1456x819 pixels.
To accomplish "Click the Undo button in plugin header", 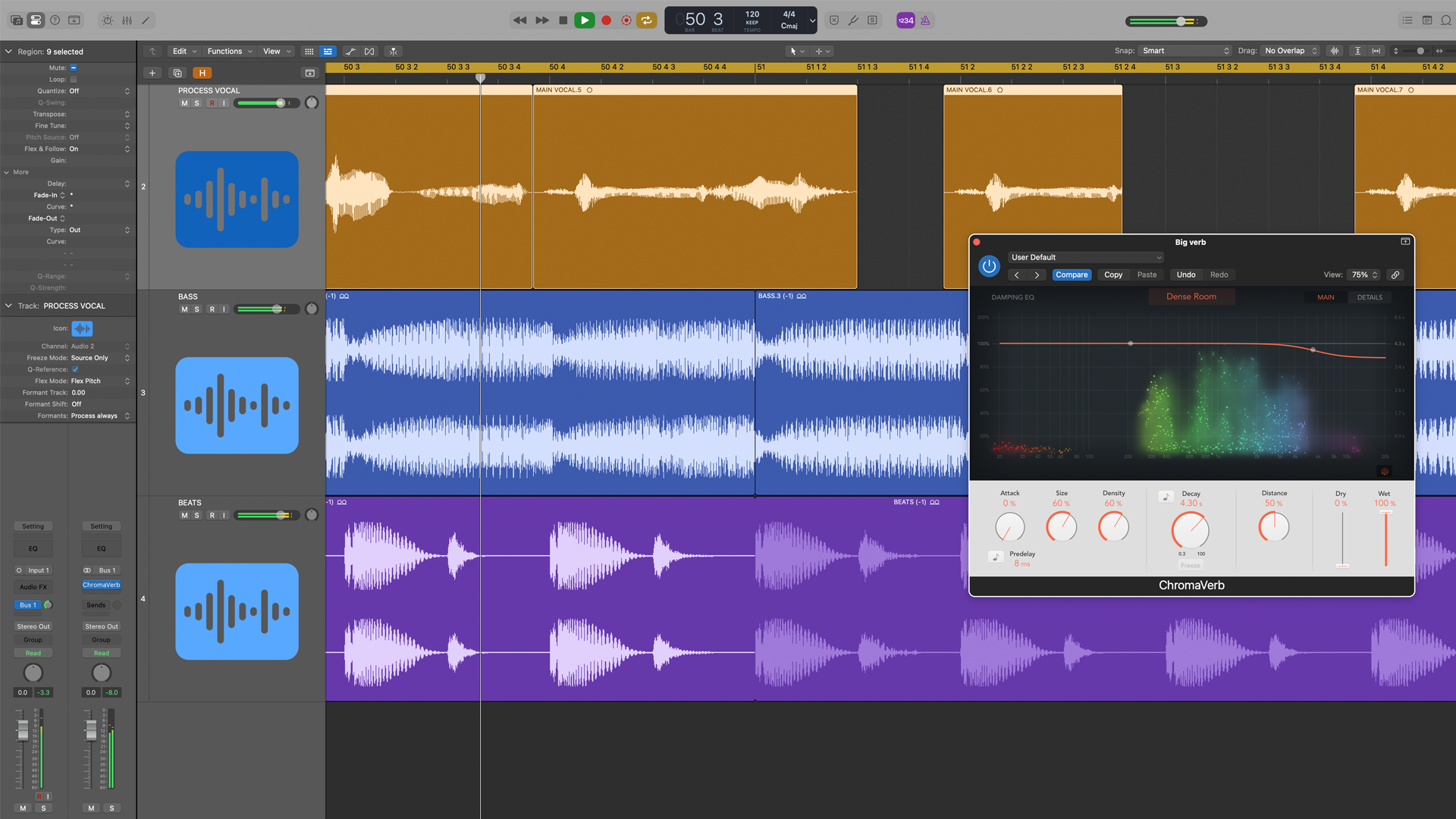I will click(1186, 275).
